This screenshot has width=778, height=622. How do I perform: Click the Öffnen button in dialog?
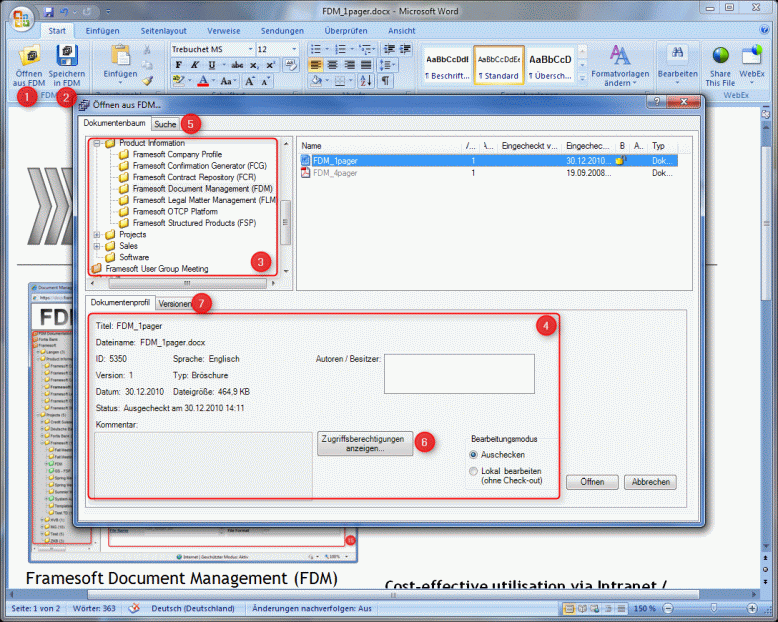592,482
